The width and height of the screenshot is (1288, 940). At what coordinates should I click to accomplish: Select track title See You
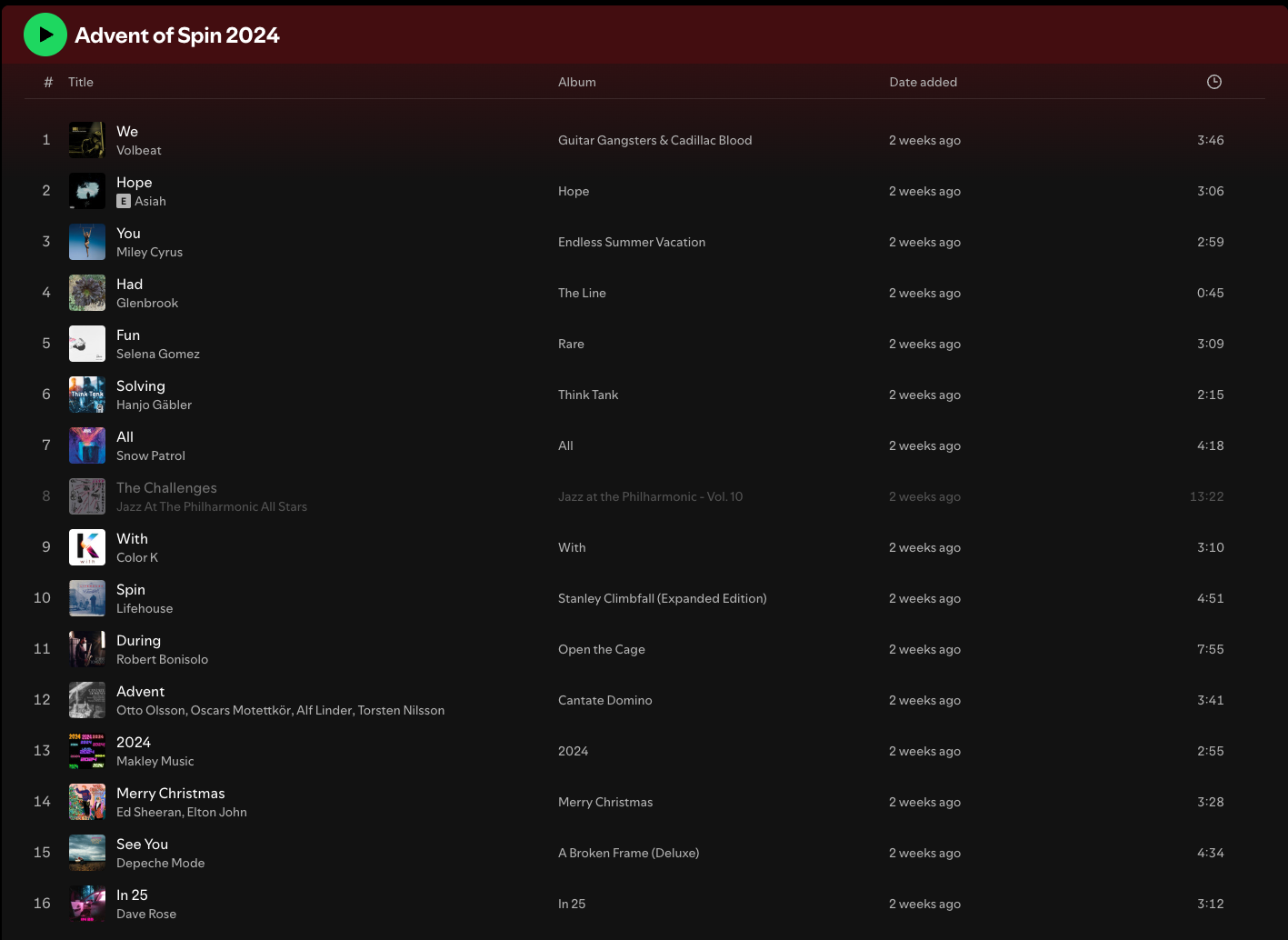(143, 845)
